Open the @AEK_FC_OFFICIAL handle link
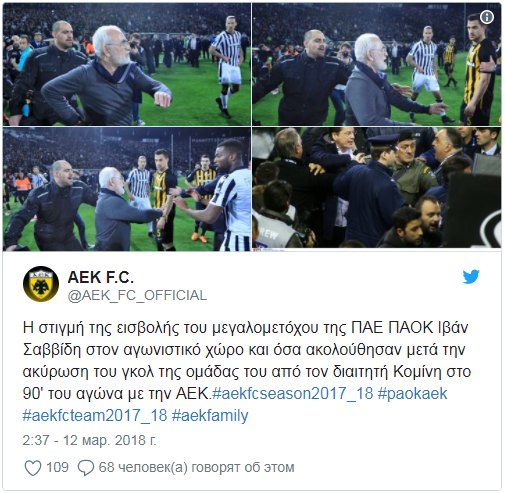 click(x=137, y=295)
